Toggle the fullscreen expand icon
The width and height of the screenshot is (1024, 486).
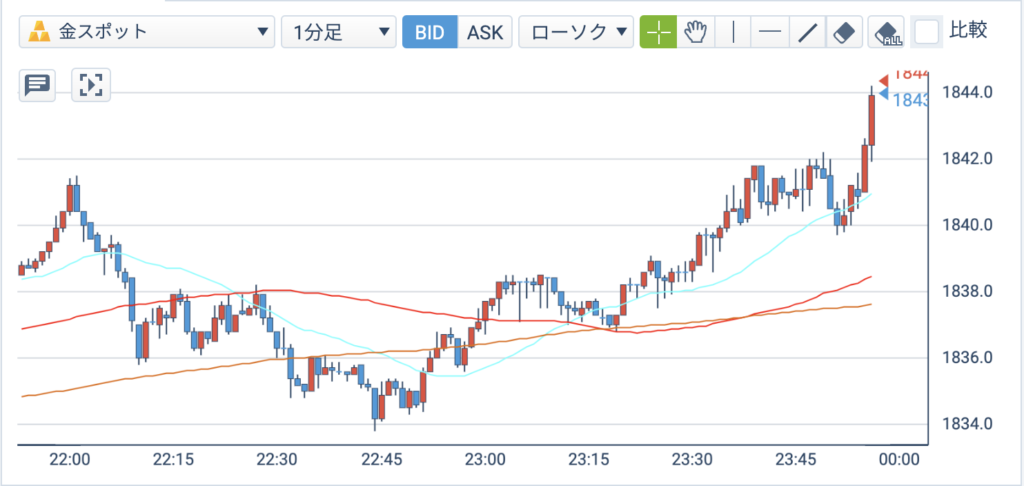point(91,85)
